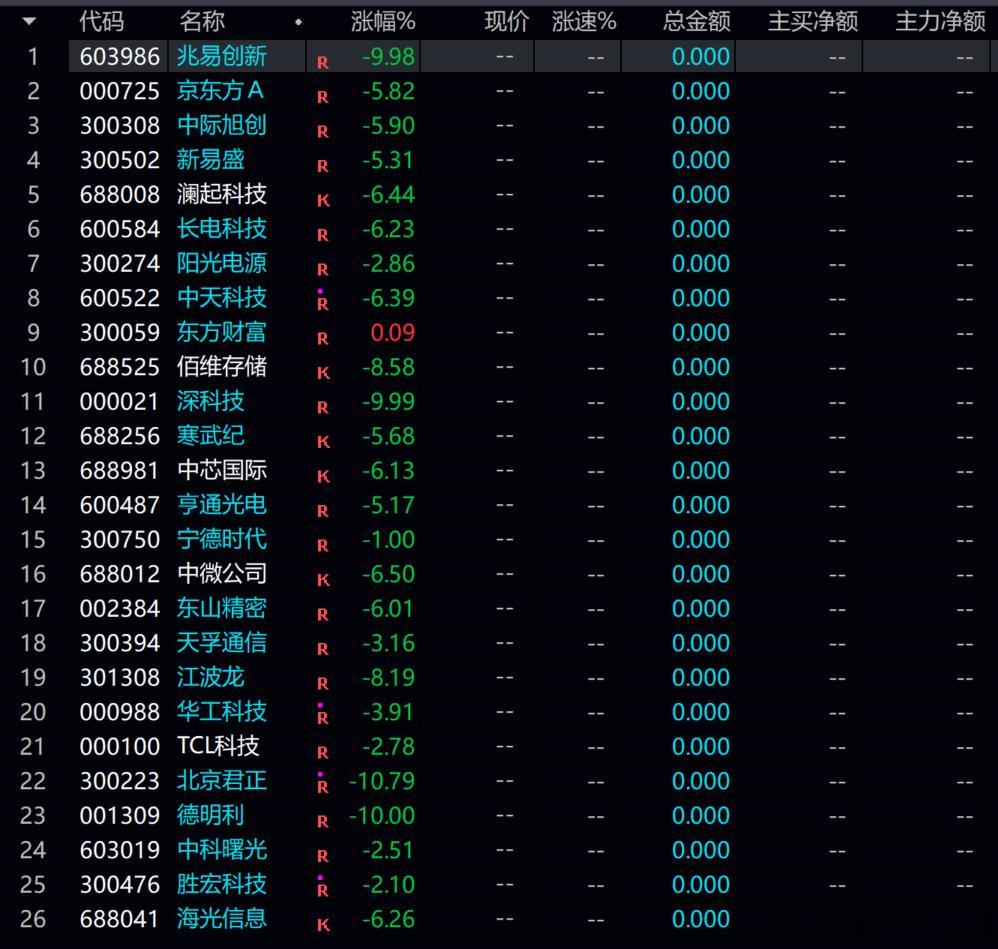Select stock name 天孚通信

(x=221, y=643)
